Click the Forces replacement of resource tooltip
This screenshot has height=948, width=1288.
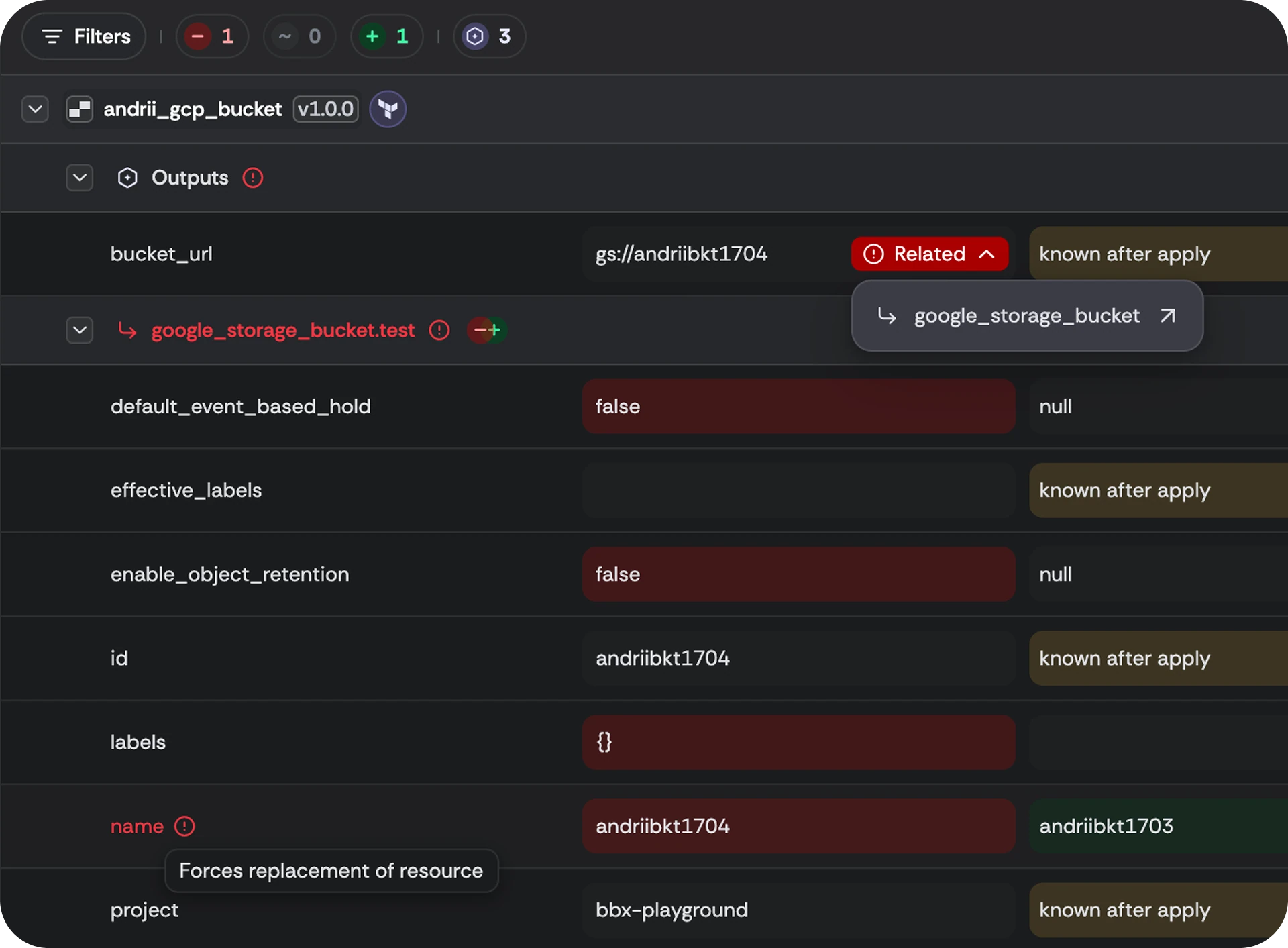[x=331, y=871]
